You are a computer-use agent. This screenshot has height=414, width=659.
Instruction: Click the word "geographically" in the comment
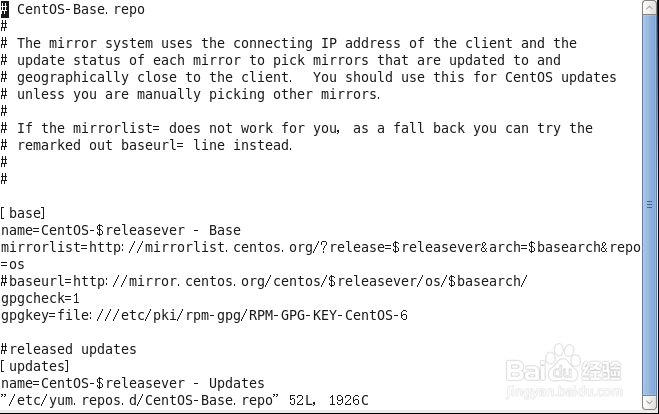73,77
